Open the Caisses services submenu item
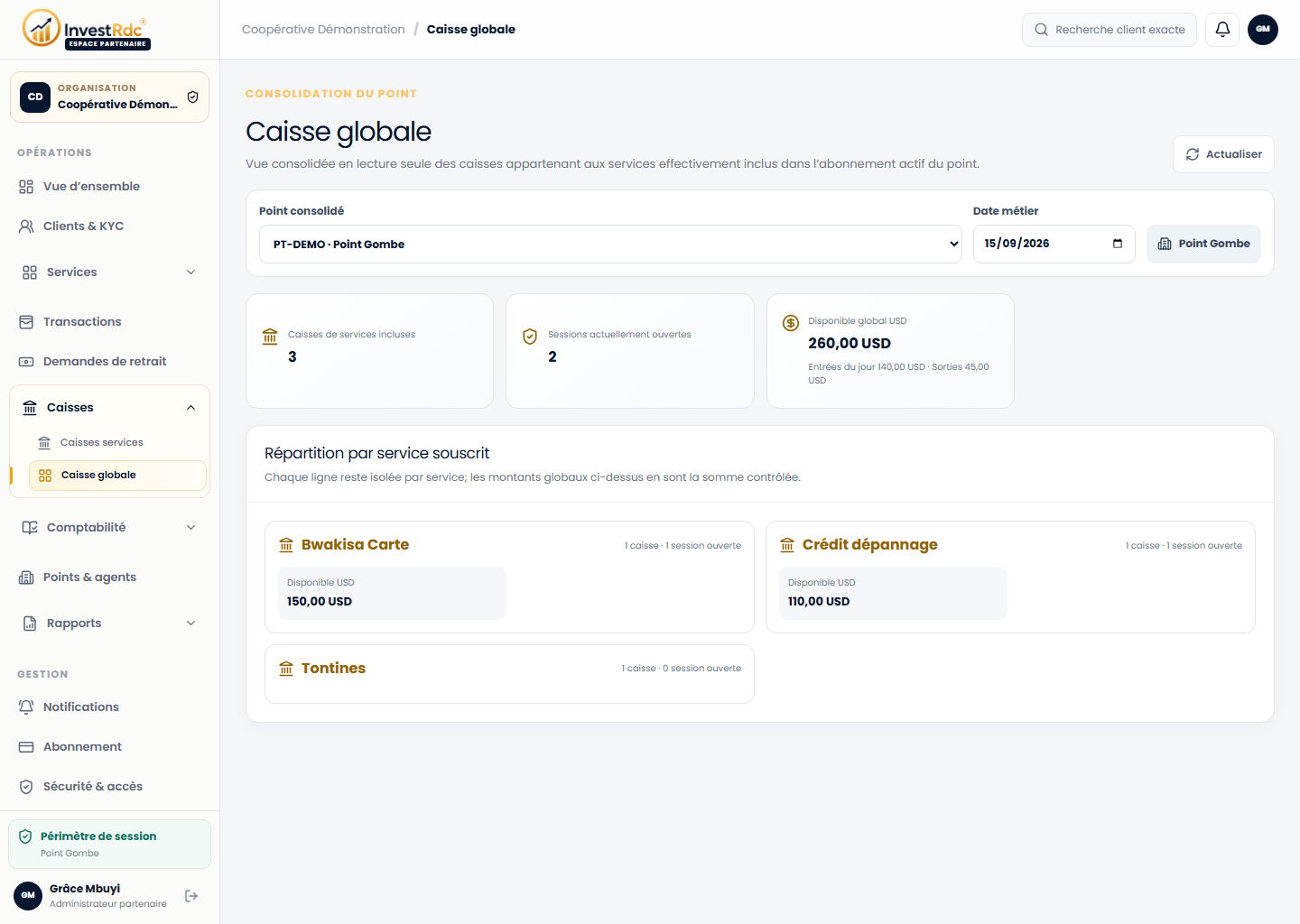This screenshot has height=924, width=1300. (x=117, y=443)
